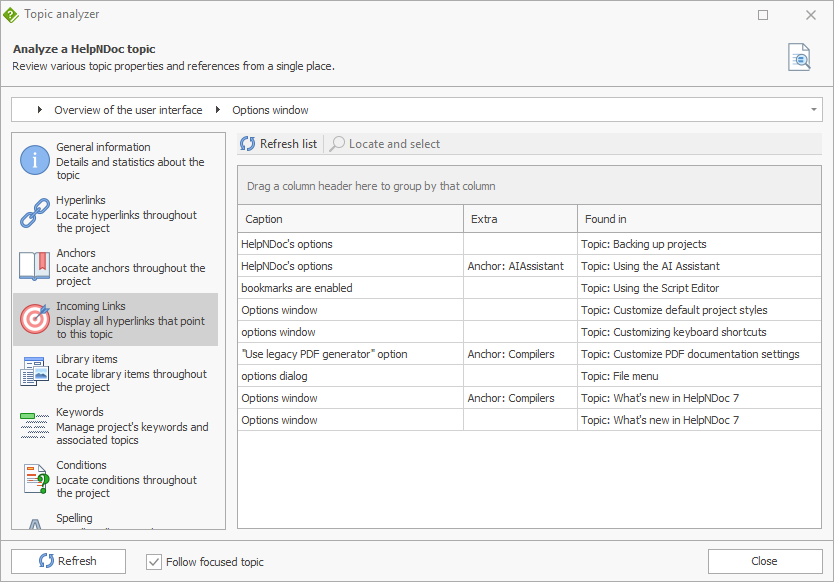Viewport: 834px width, 582px height.
Task: Open the Anchors book icon
Action: [x=35, y=267]
